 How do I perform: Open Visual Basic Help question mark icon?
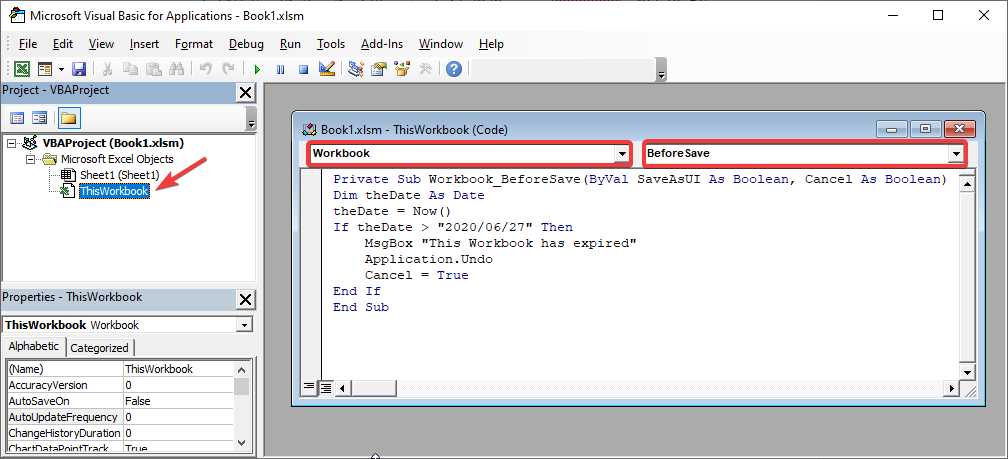coord(454,69)
